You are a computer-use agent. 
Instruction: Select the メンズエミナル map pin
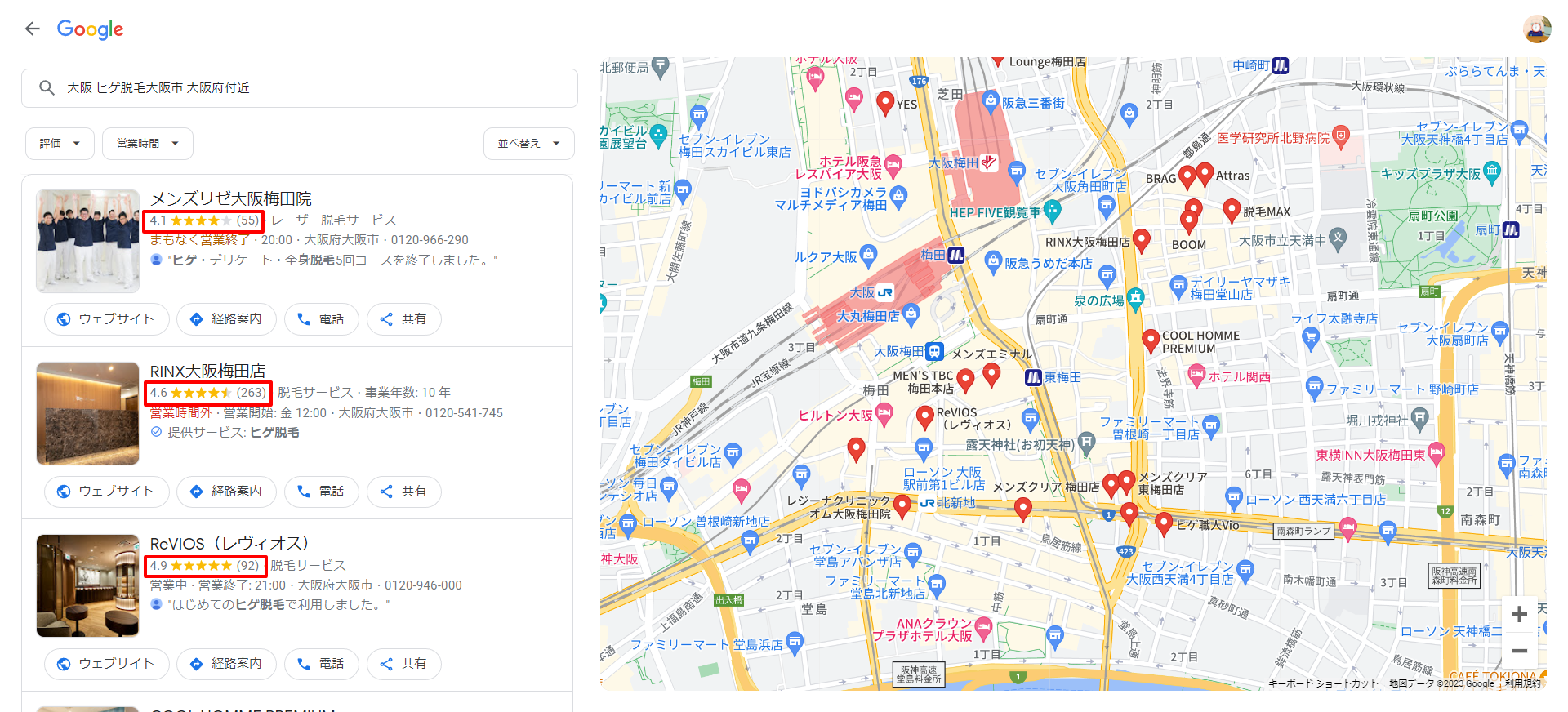coord(991,374)
